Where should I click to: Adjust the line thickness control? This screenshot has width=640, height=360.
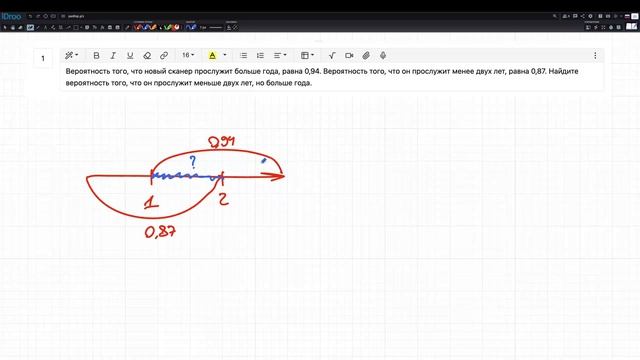[x=216, y=27]
